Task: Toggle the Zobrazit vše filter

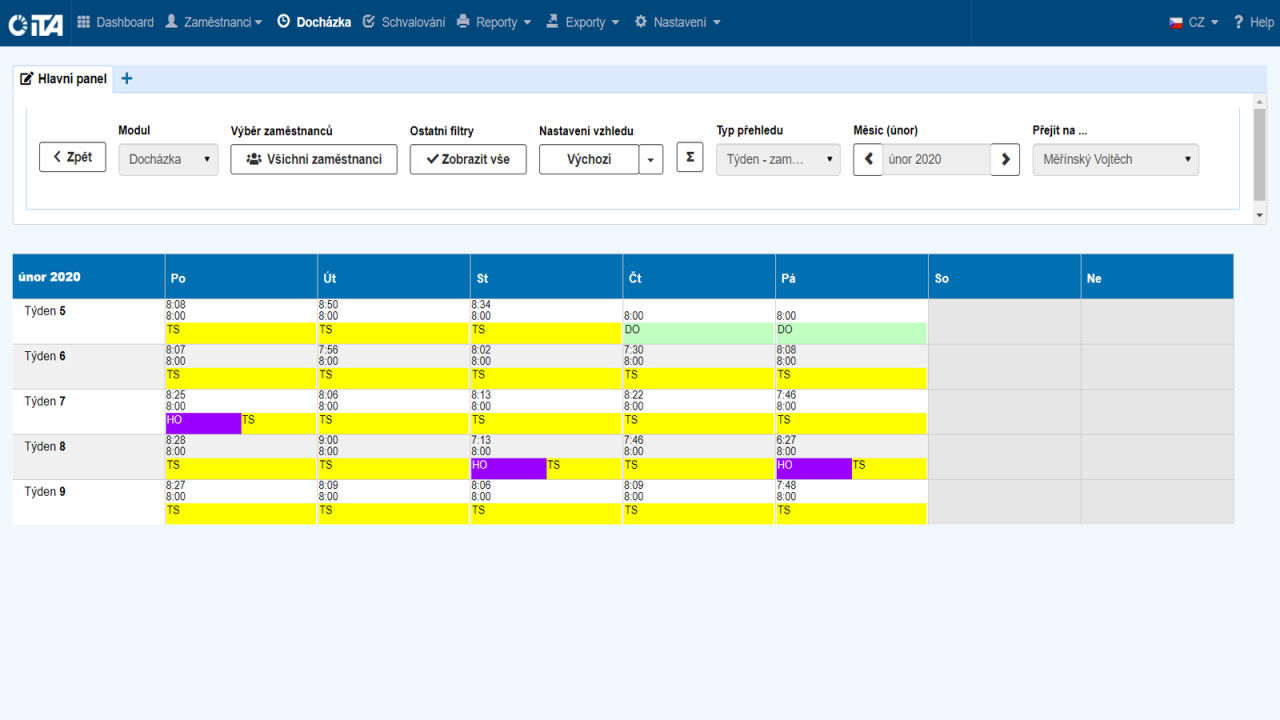Action: 468,159
